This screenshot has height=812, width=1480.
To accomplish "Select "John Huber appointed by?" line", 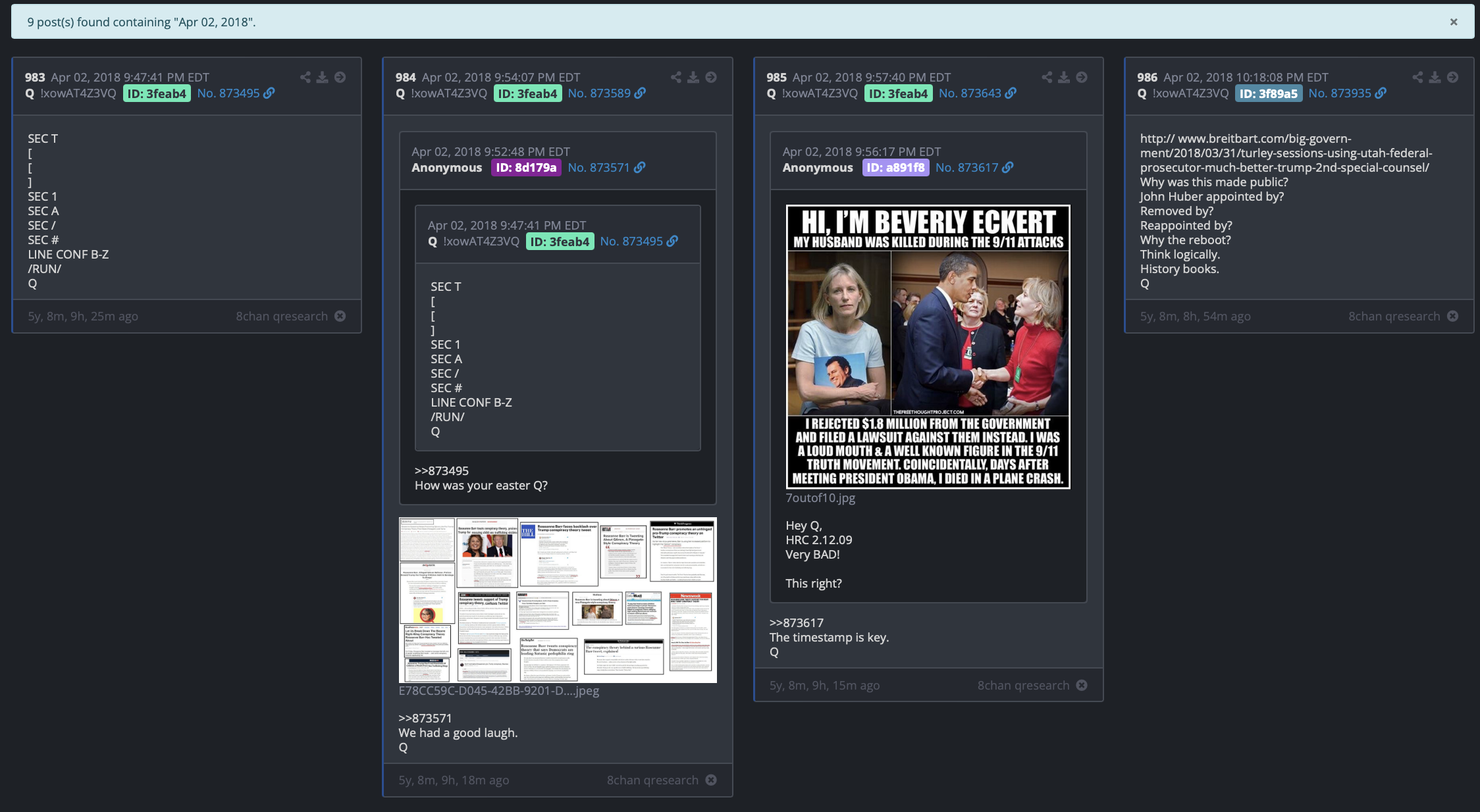I will (x=1212, y=197).
